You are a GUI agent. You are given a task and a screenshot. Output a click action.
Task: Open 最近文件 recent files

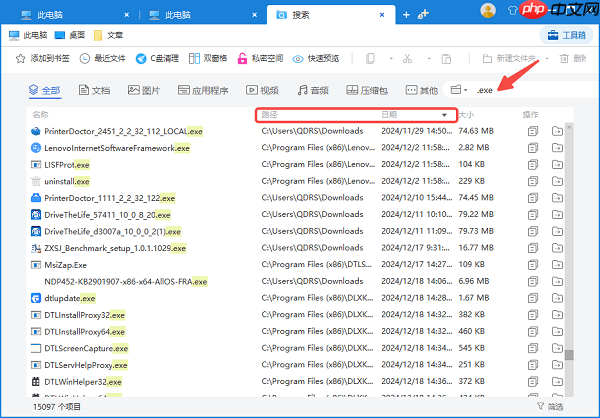coord(103,59)
